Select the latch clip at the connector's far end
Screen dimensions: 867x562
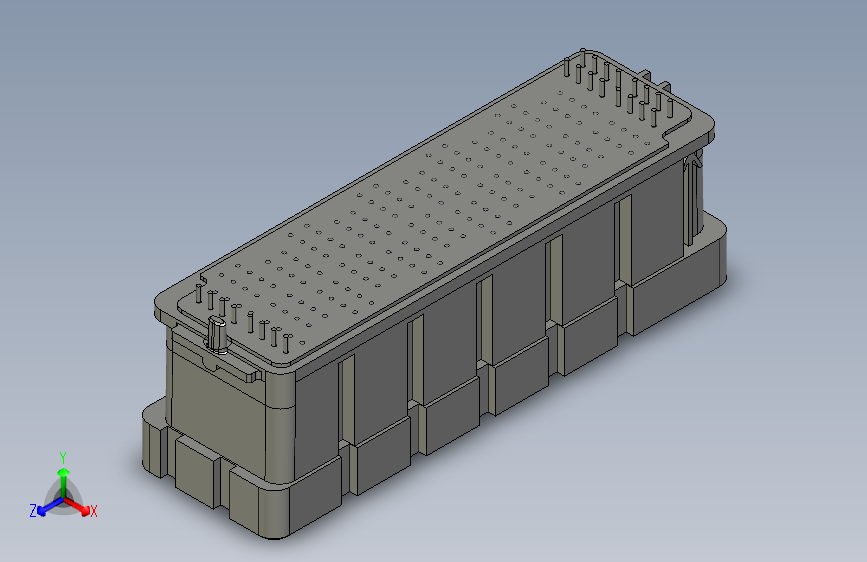point(693,199)
